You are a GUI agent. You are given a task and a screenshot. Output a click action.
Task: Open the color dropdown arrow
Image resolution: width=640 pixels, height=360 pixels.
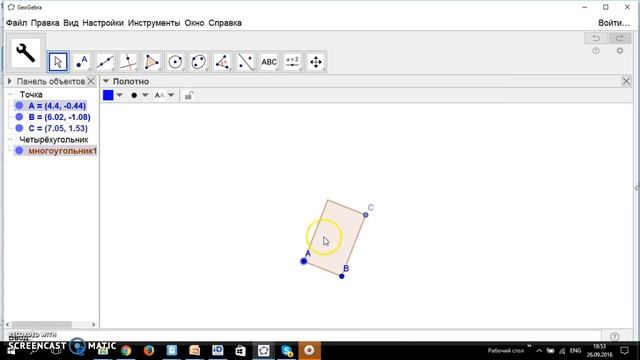[120, 95]
